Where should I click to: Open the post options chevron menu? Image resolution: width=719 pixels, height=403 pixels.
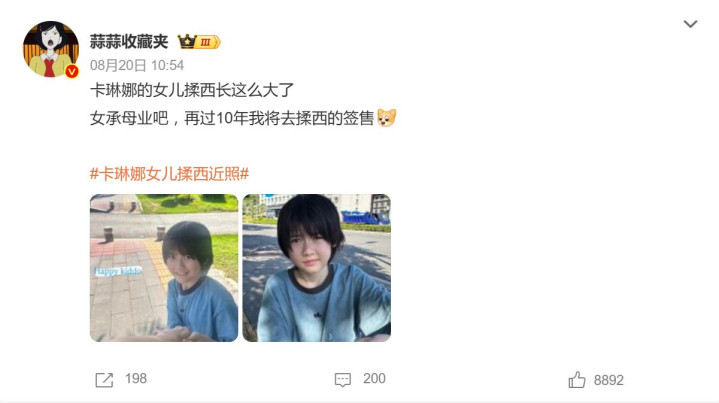(x=690, y=24)
